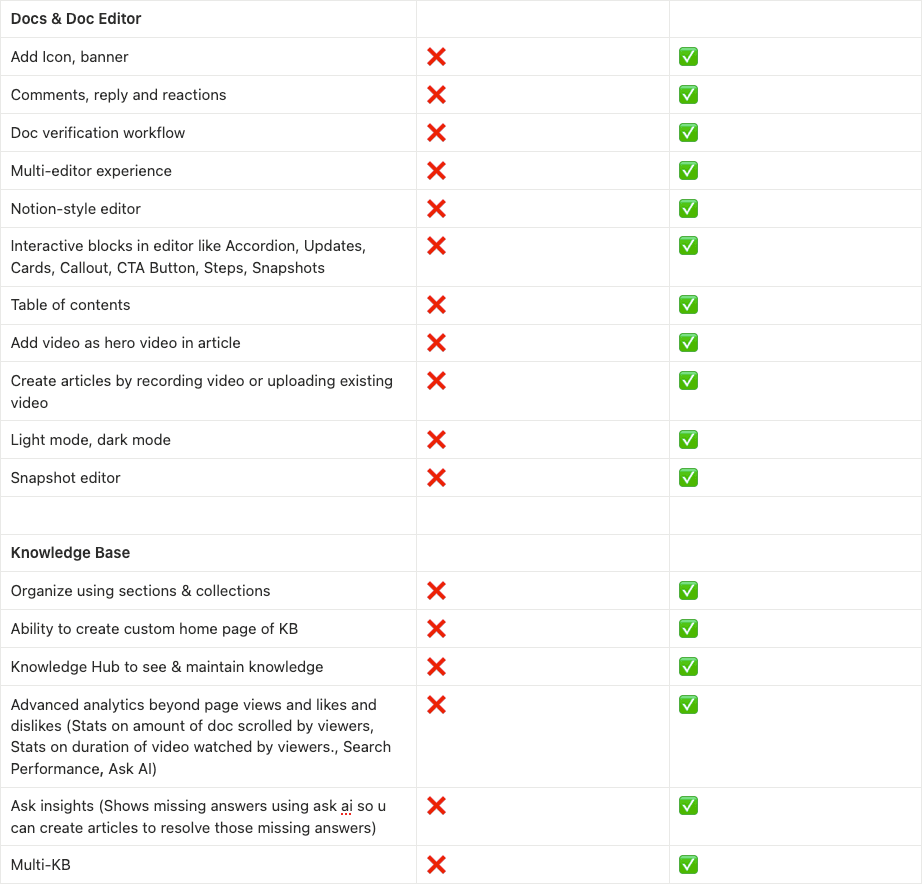Click the Create articles by recording video cell
The image size is (922, 884).
[x=201, y=391]
